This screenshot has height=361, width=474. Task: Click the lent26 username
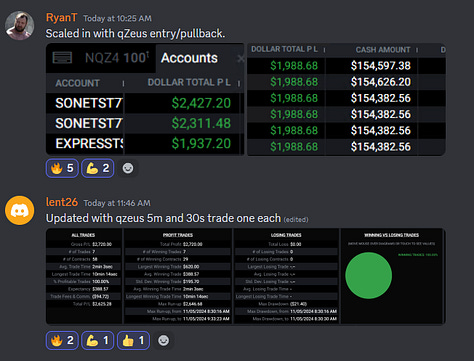click(x=62, y=202)
